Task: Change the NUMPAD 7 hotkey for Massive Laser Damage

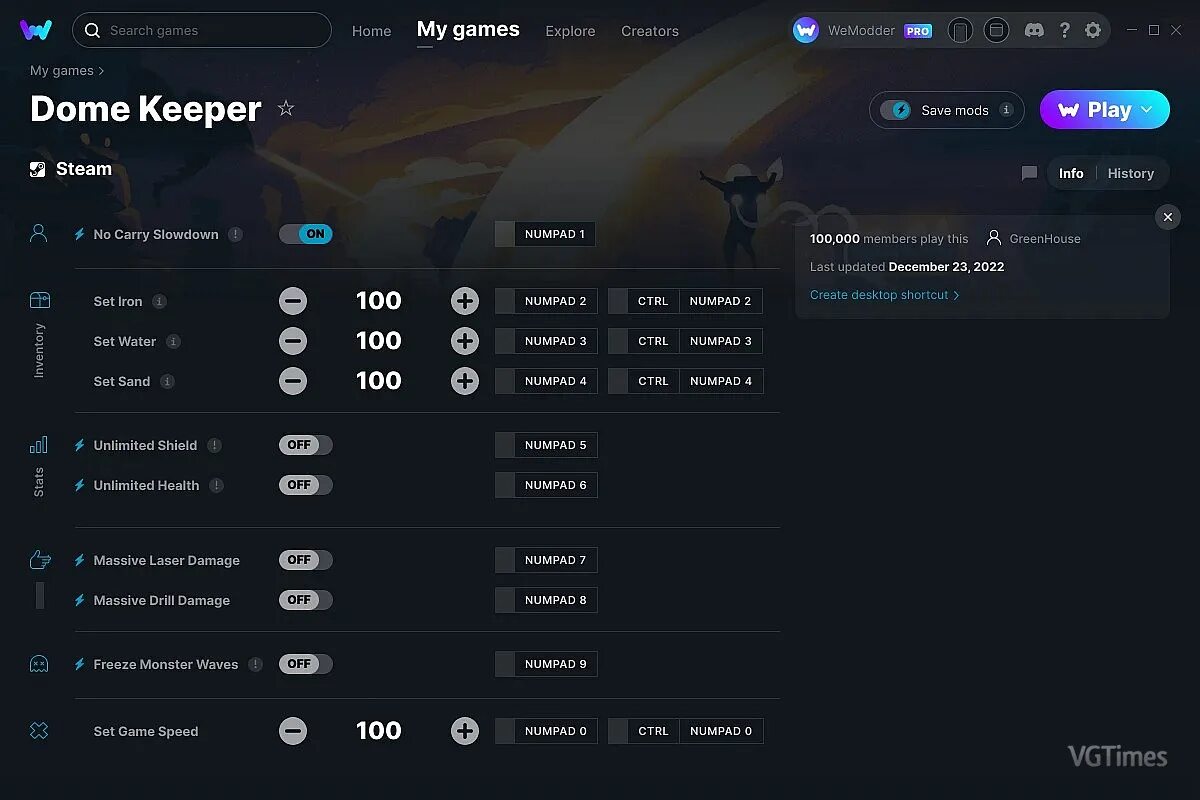Action: tap(546, 560)
